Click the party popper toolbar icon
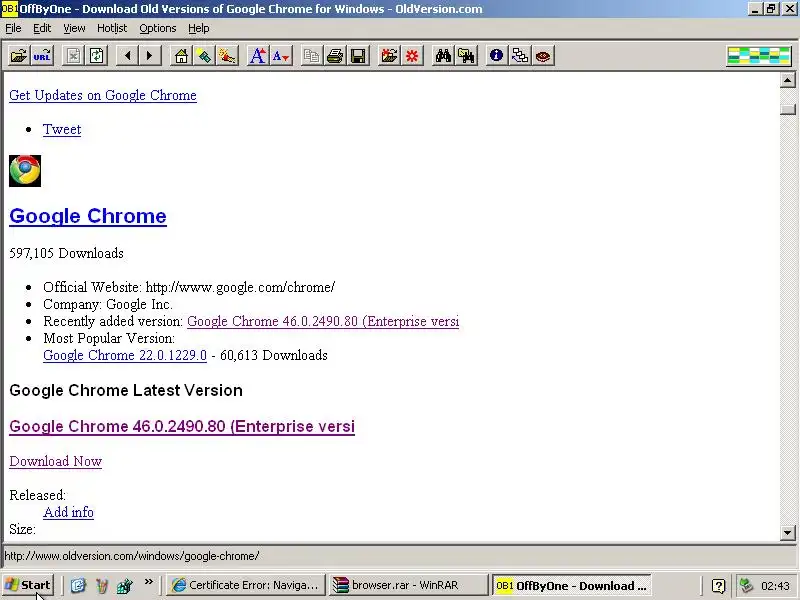 (227, 56)
